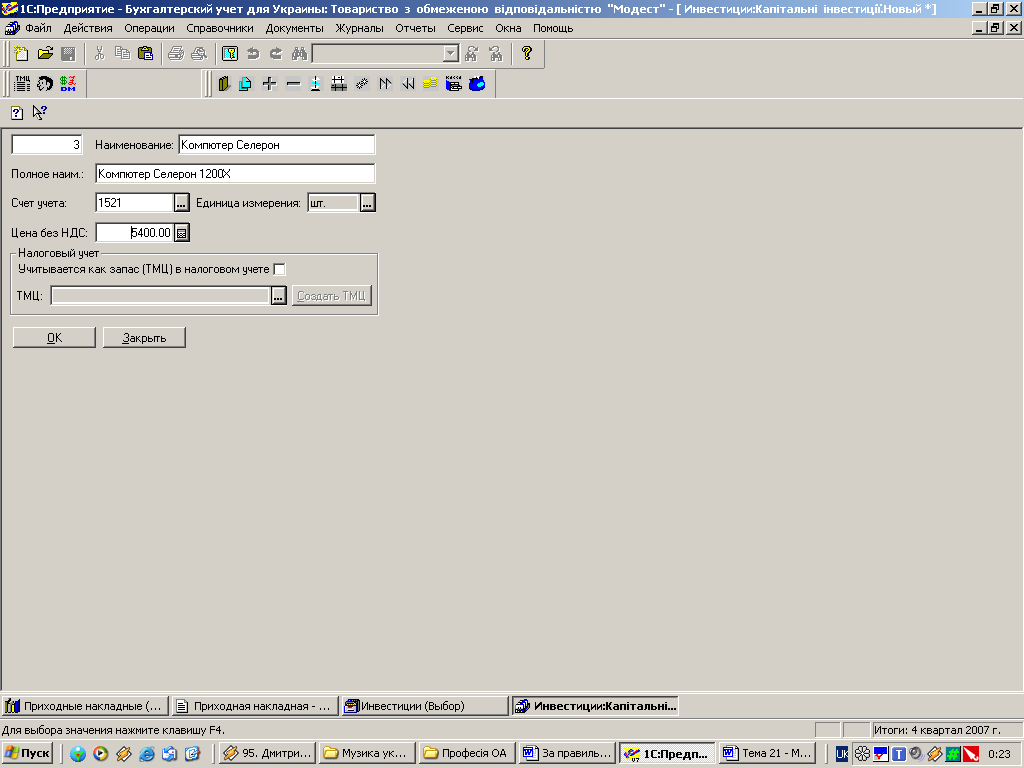Viewport: 1024px width, 768px height.
Task: Open the Действия menu
Action: 88,28
